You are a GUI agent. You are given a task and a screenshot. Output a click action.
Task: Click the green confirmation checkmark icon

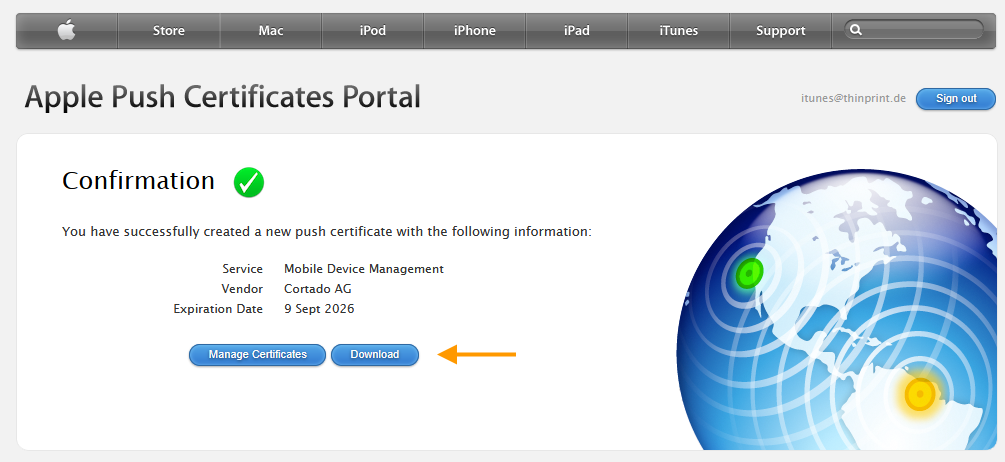coord(249,182)
